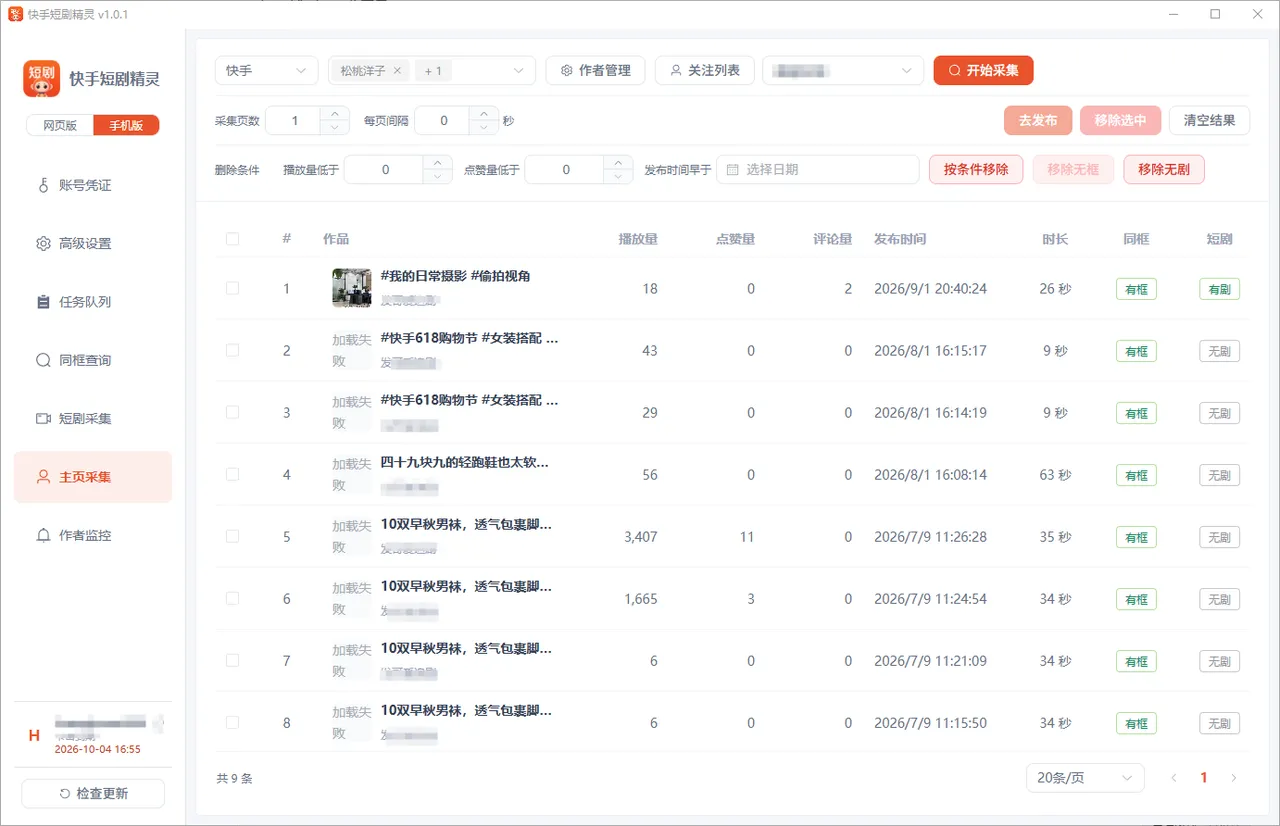Click the 快手短剧精灵 logo icon
This screenshot has height=826, width=1280.
42,79
